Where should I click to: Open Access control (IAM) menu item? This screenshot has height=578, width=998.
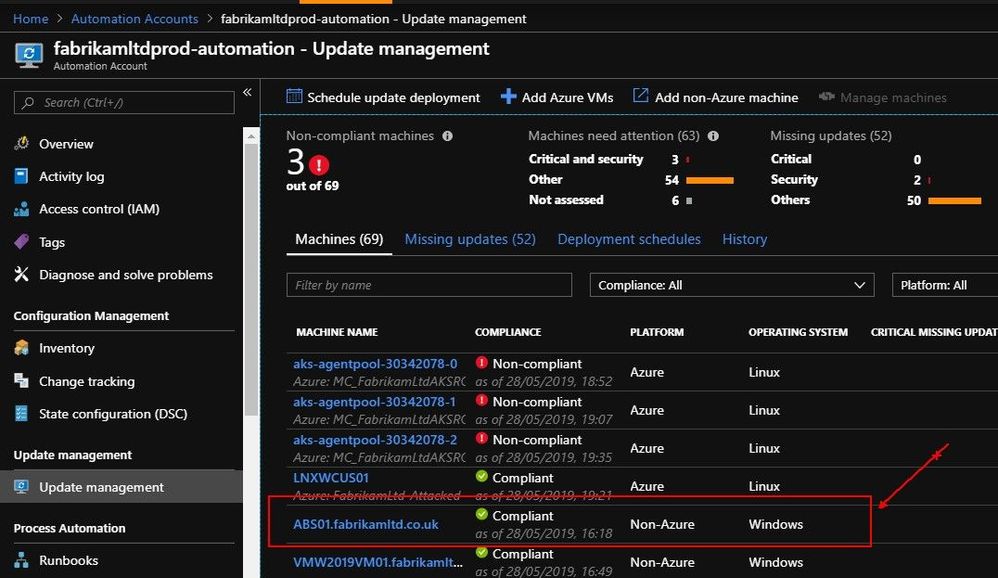(x=99, y=209)
